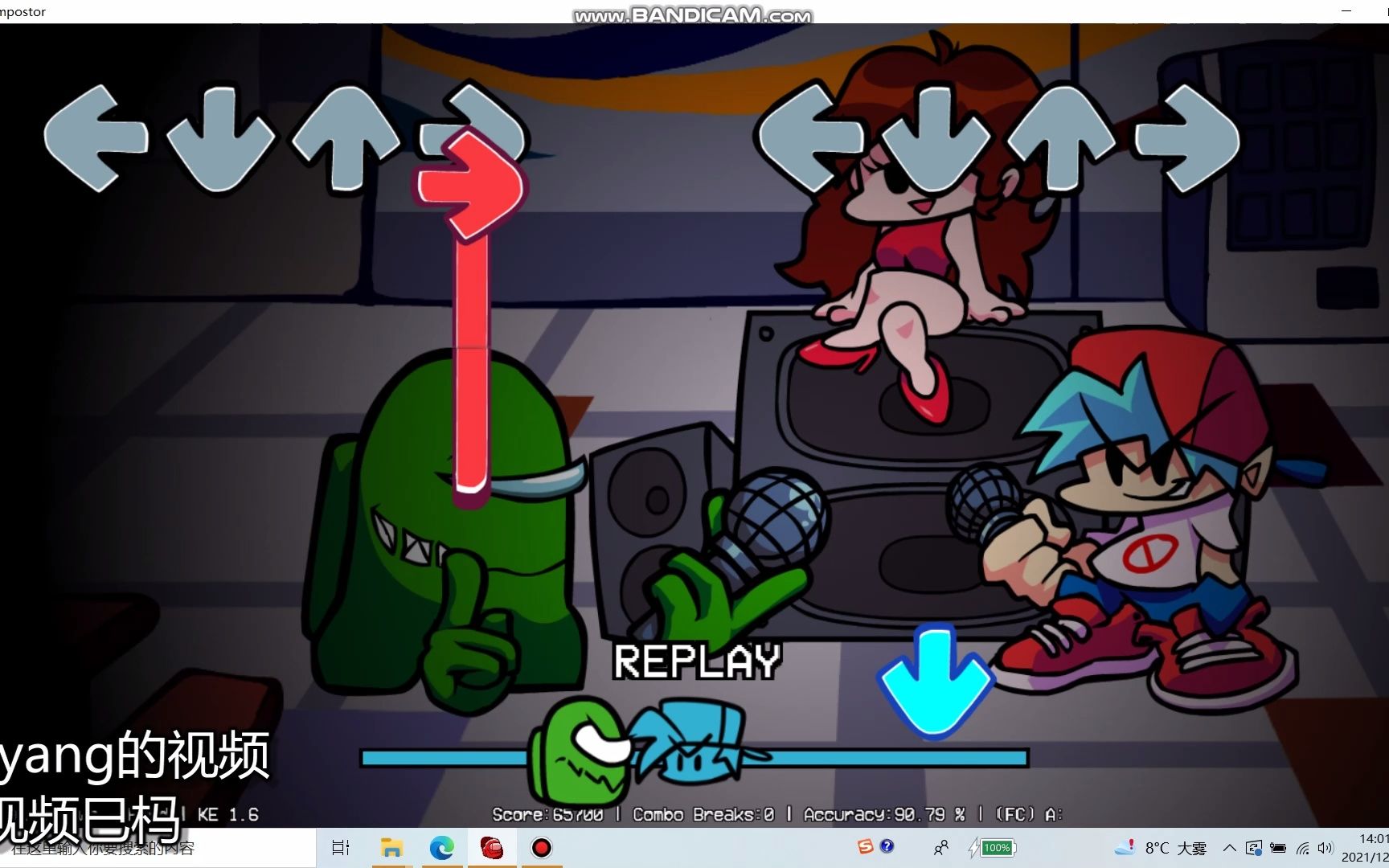Minimize the game window
Viewport: 1389px width, 868px height.
1346,11
